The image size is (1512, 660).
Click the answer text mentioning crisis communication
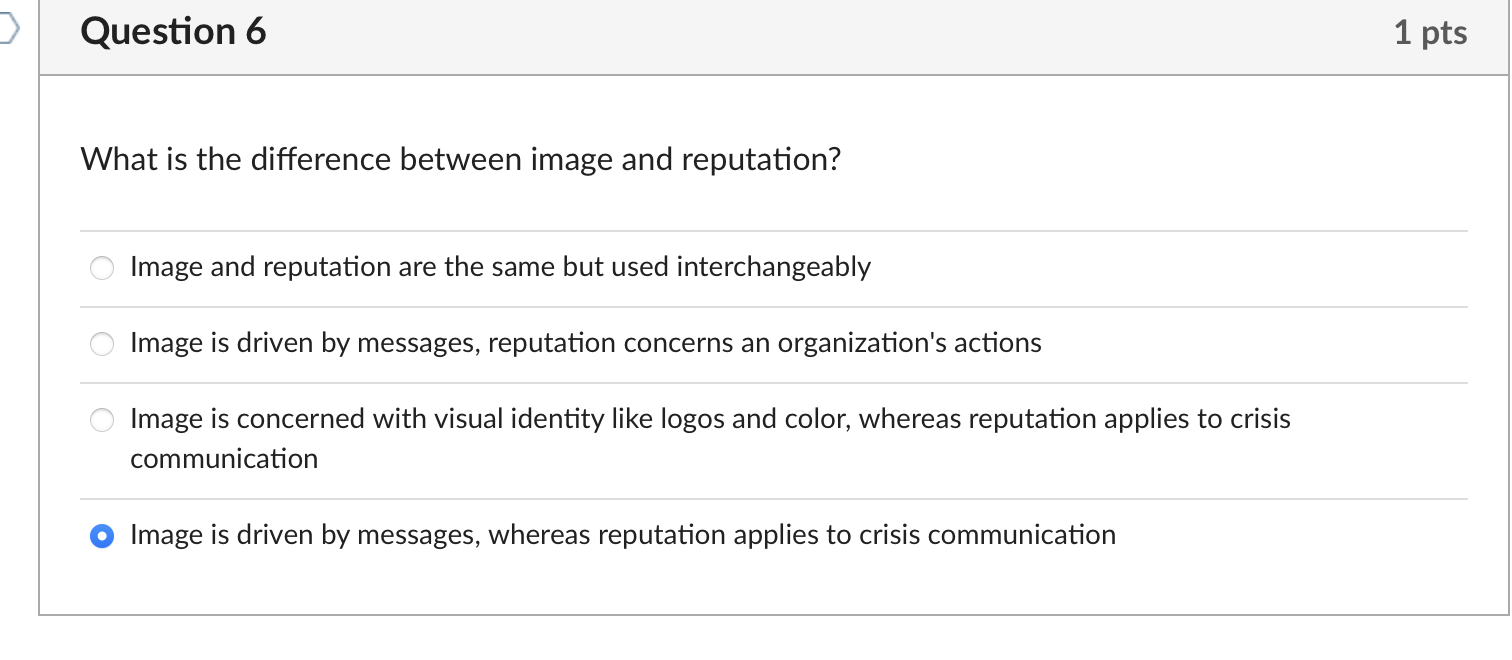621,535
